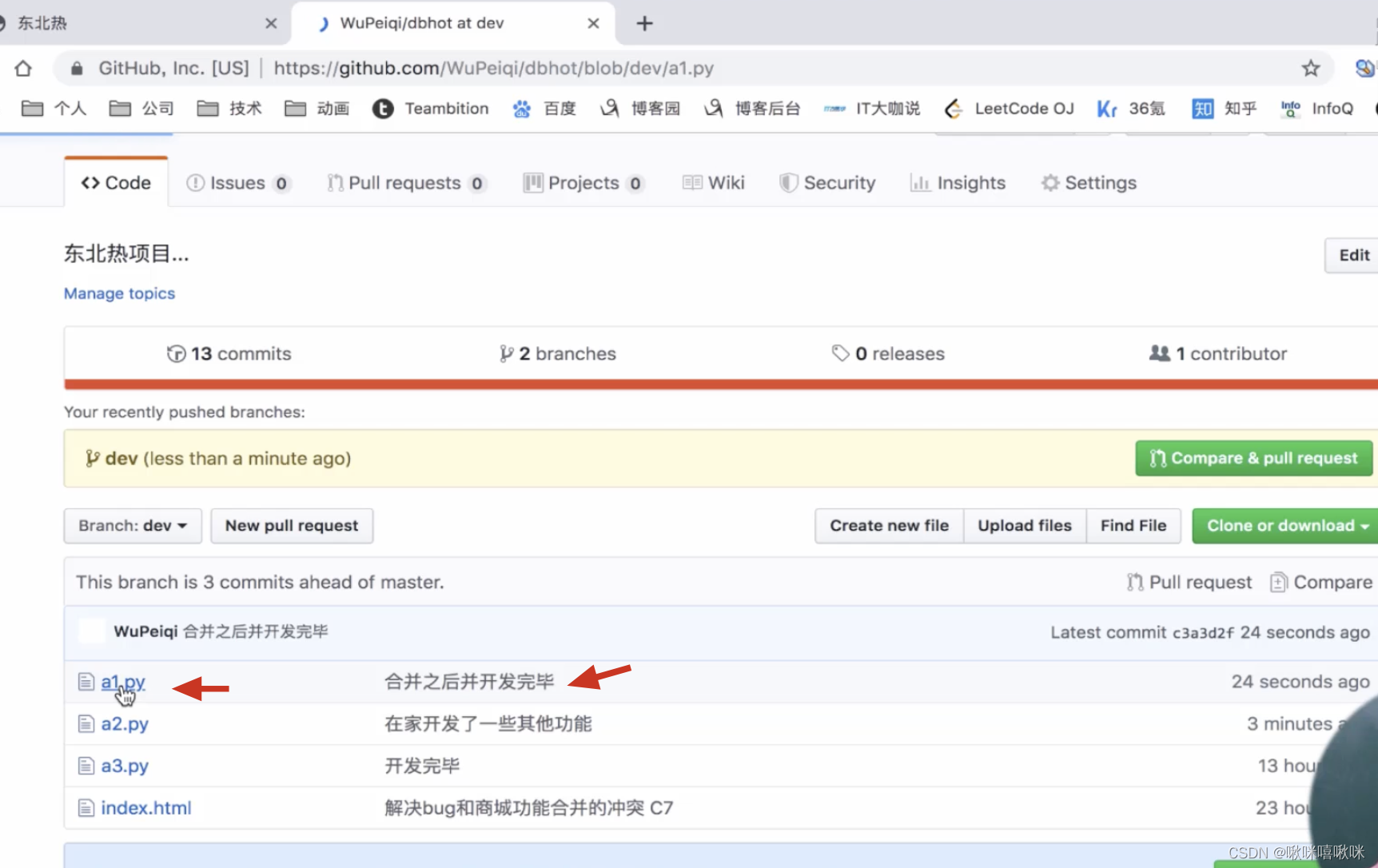Open the 技术 bookmarks folder
Viewport: 1378px width, 868px height.
click(x=229, y=109)
